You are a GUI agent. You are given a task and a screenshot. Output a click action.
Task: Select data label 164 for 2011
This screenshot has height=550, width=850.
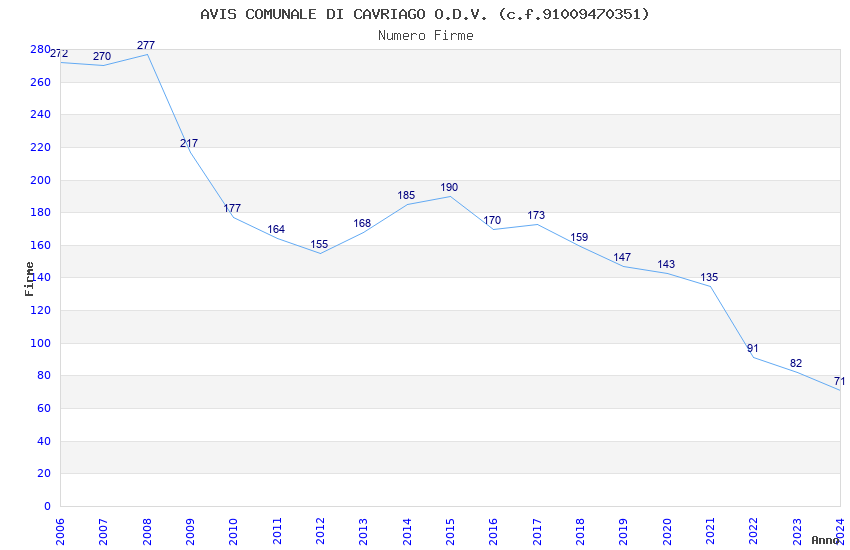point(276,230)
